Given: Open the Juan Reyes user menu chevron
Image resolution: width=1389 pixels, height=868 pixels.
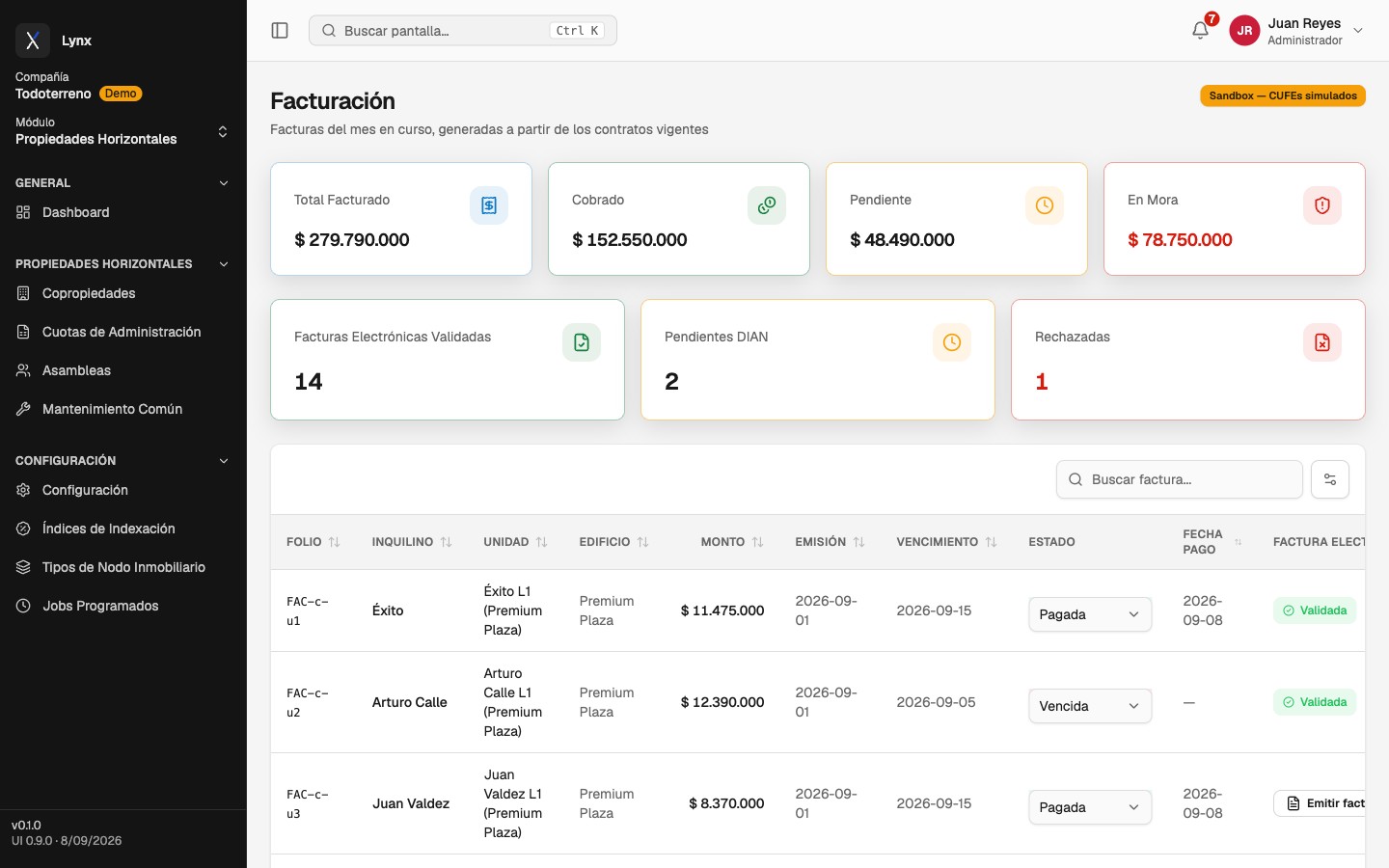Looking at the screenshot, I should point(1358,31).
